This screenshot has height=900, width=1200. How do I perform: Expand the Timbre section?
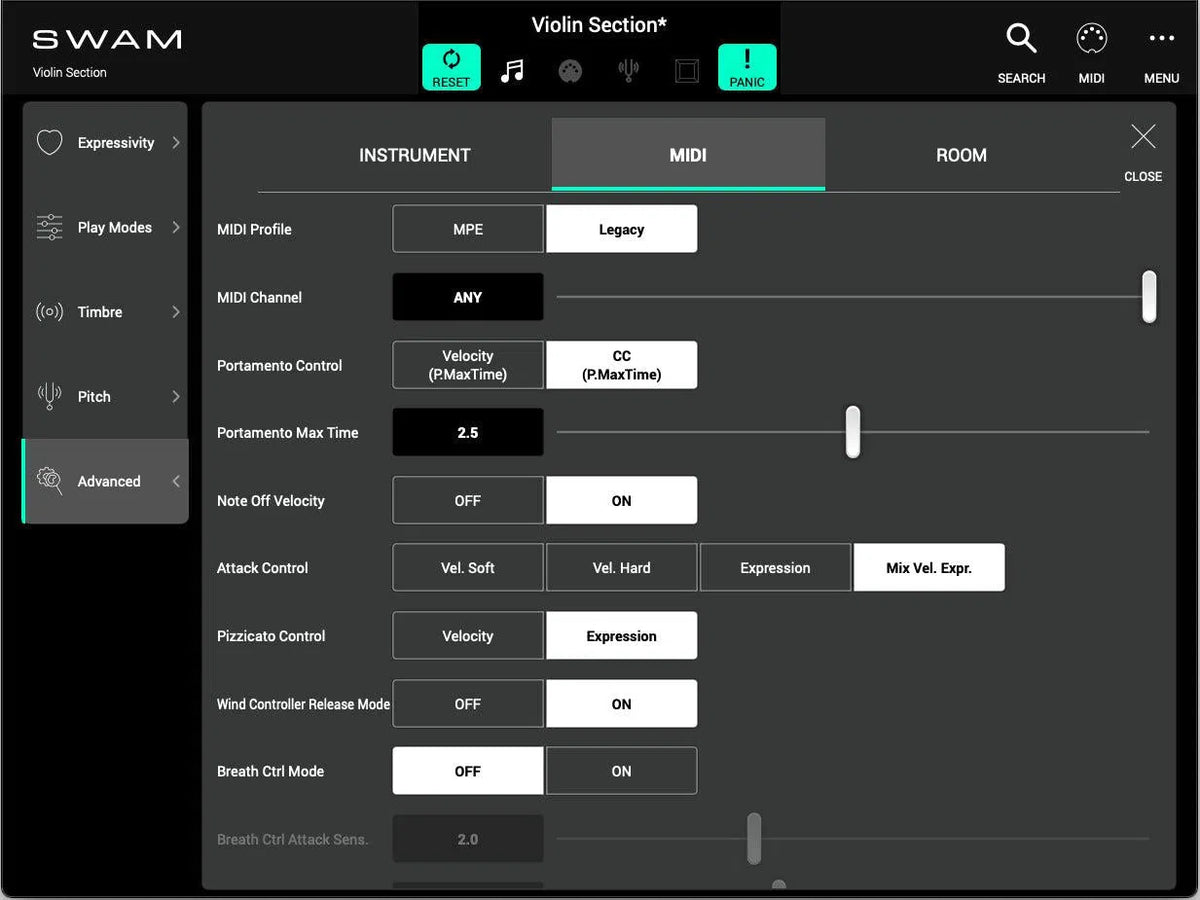[103, 312]
